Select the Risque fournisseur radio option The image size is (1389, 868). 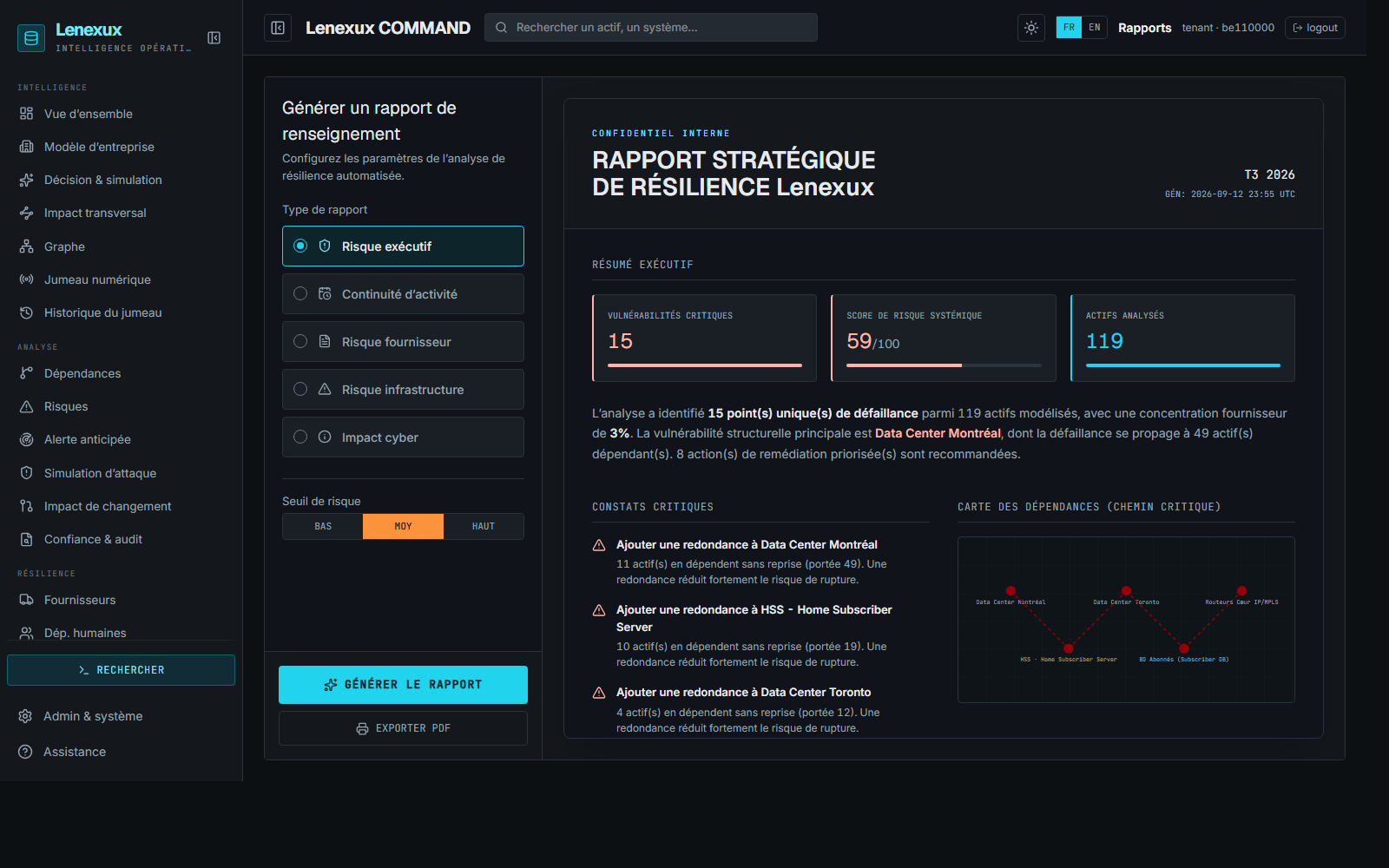tap(300, 342)
